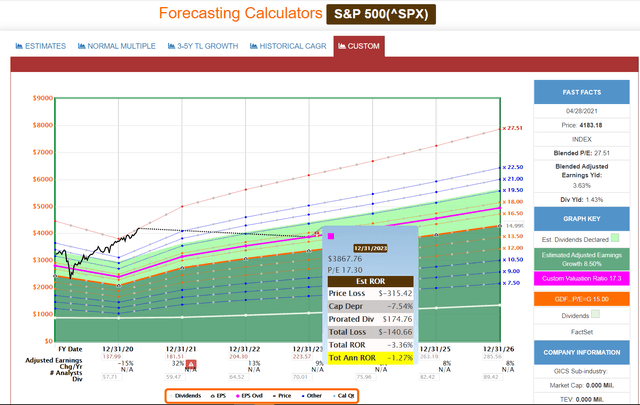
Task: Click Estimated Adjusted Earnings Growth 8.50% key
Action: 582,259
